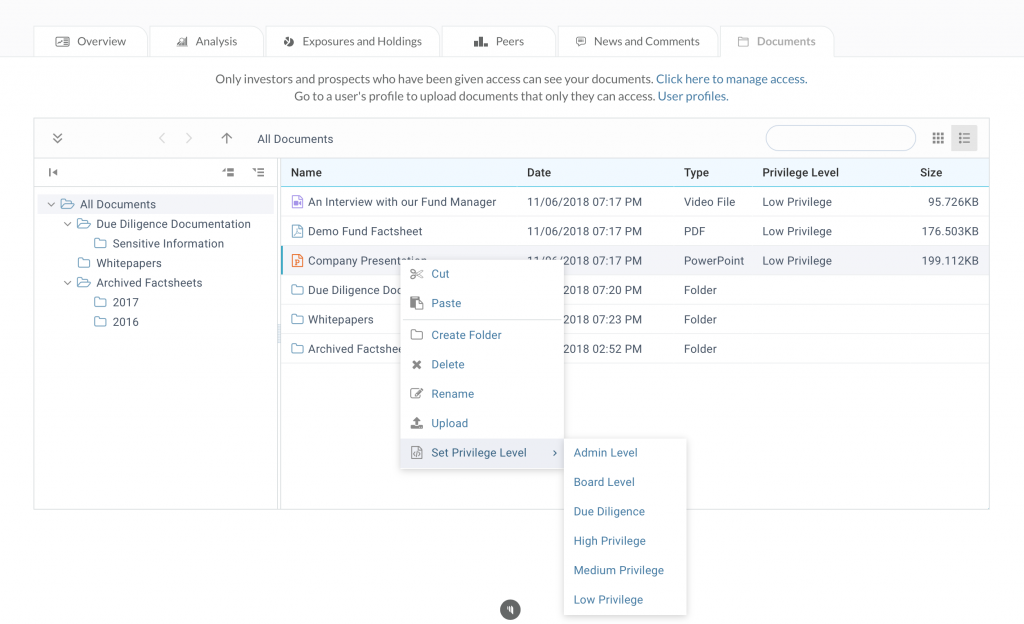Click inside the search field
The image size is (1024, 624).
point(840,138)
